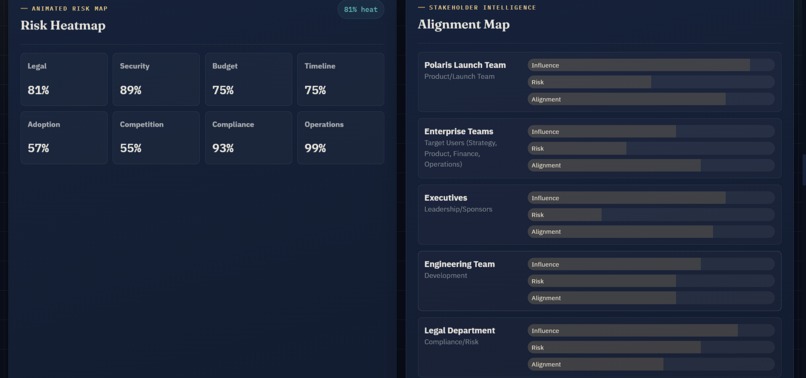Click Polaris Launch Team Alignment bar
This screenshot has width=806, height=378.
click(x=651, y=99)
